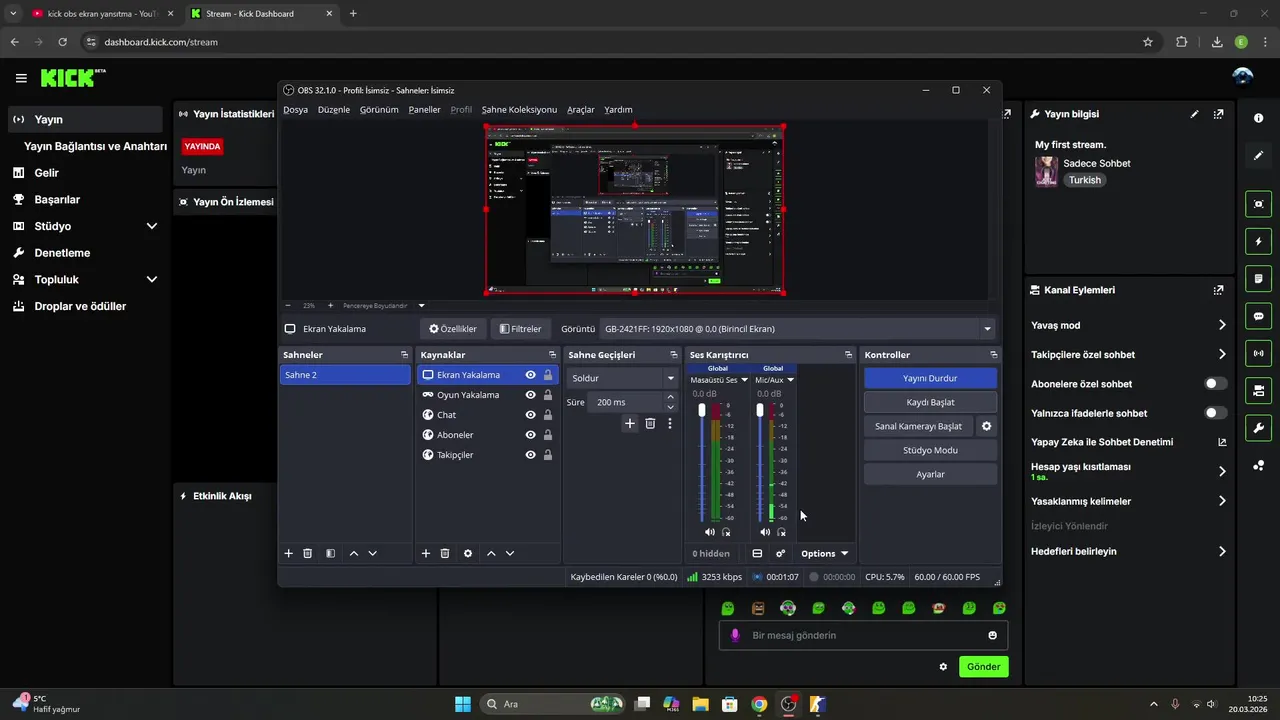Add a new scene in Sahneler panel

pyautogui.click(x=289, y=553)
